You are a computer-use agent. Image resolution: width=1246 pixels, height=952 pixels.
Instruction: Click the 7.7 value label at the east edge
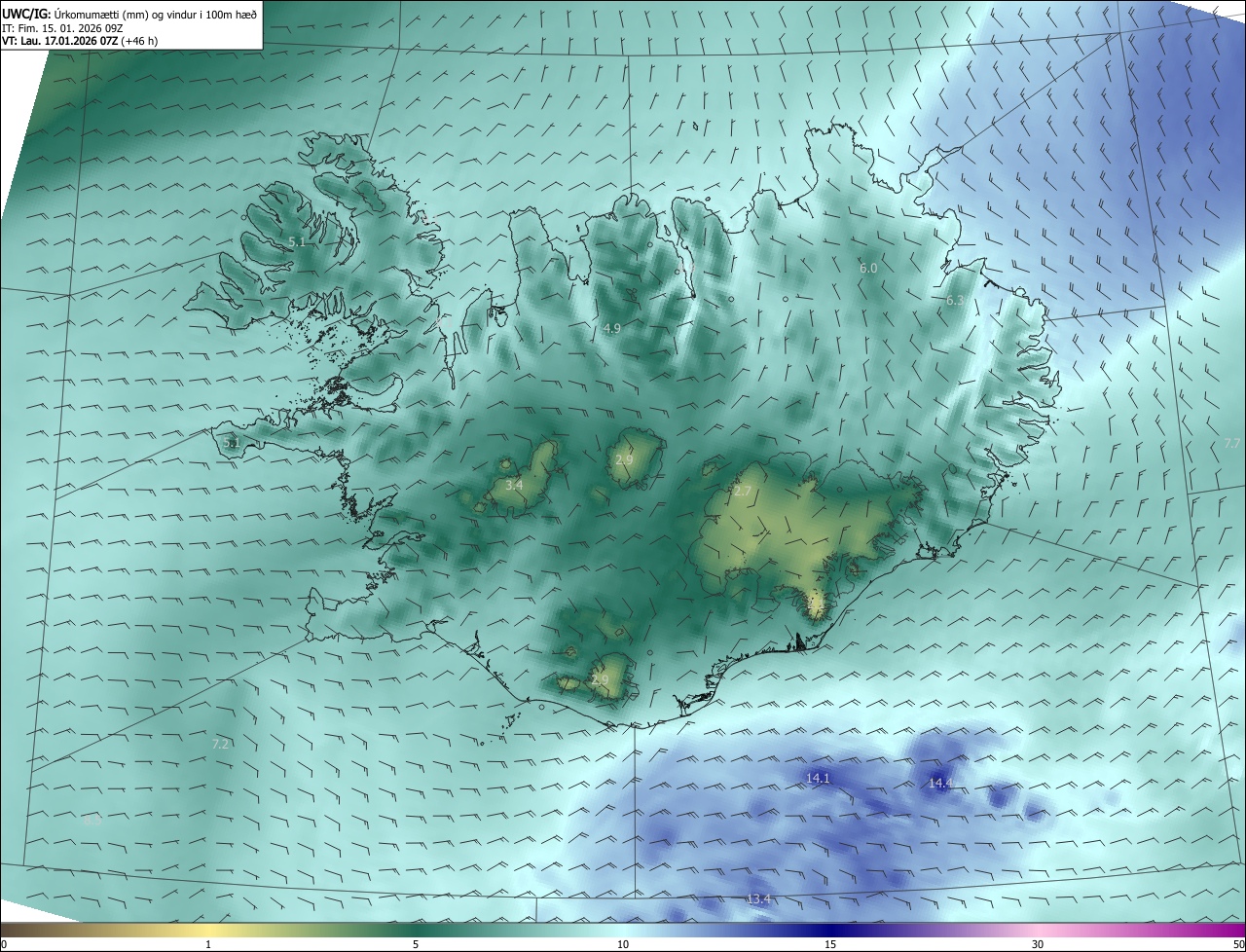click(1231, 443)
